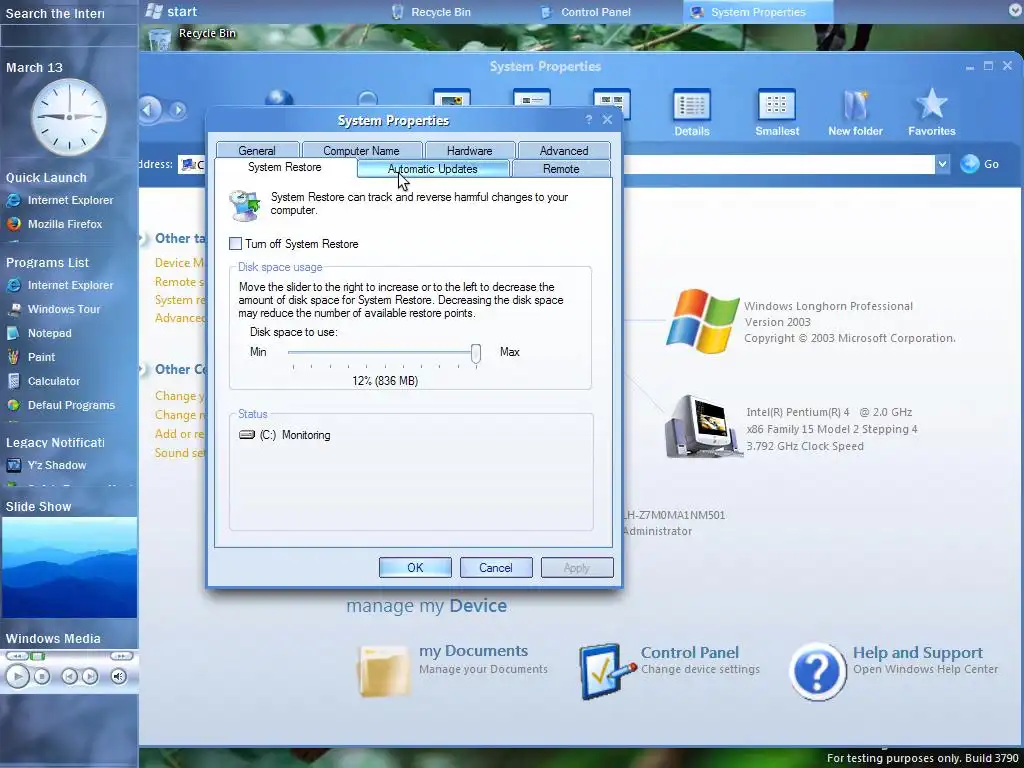Screen dimensions: 1024x768
Task: Stop playback in Windows Media sidebar
Action: [x=42, y=677]
